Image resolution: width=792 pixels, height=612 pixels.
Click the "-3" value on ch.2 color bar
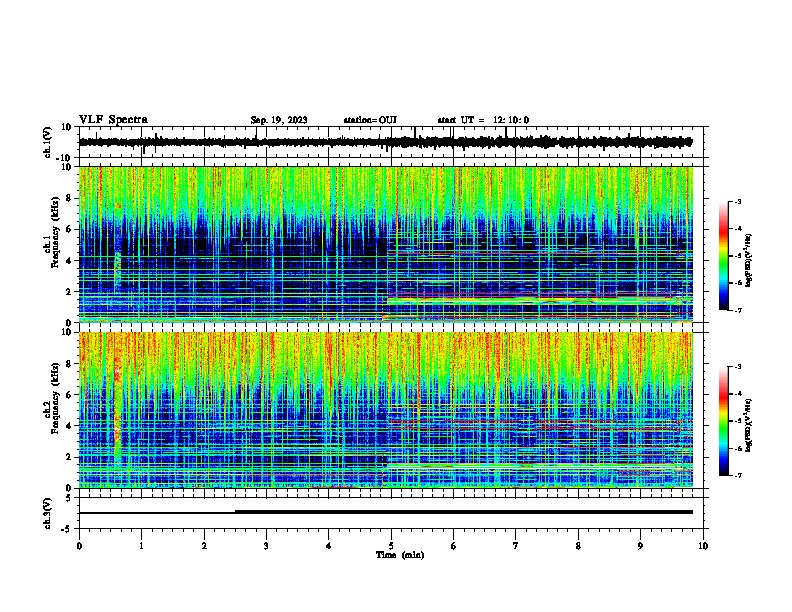(737, 367)
